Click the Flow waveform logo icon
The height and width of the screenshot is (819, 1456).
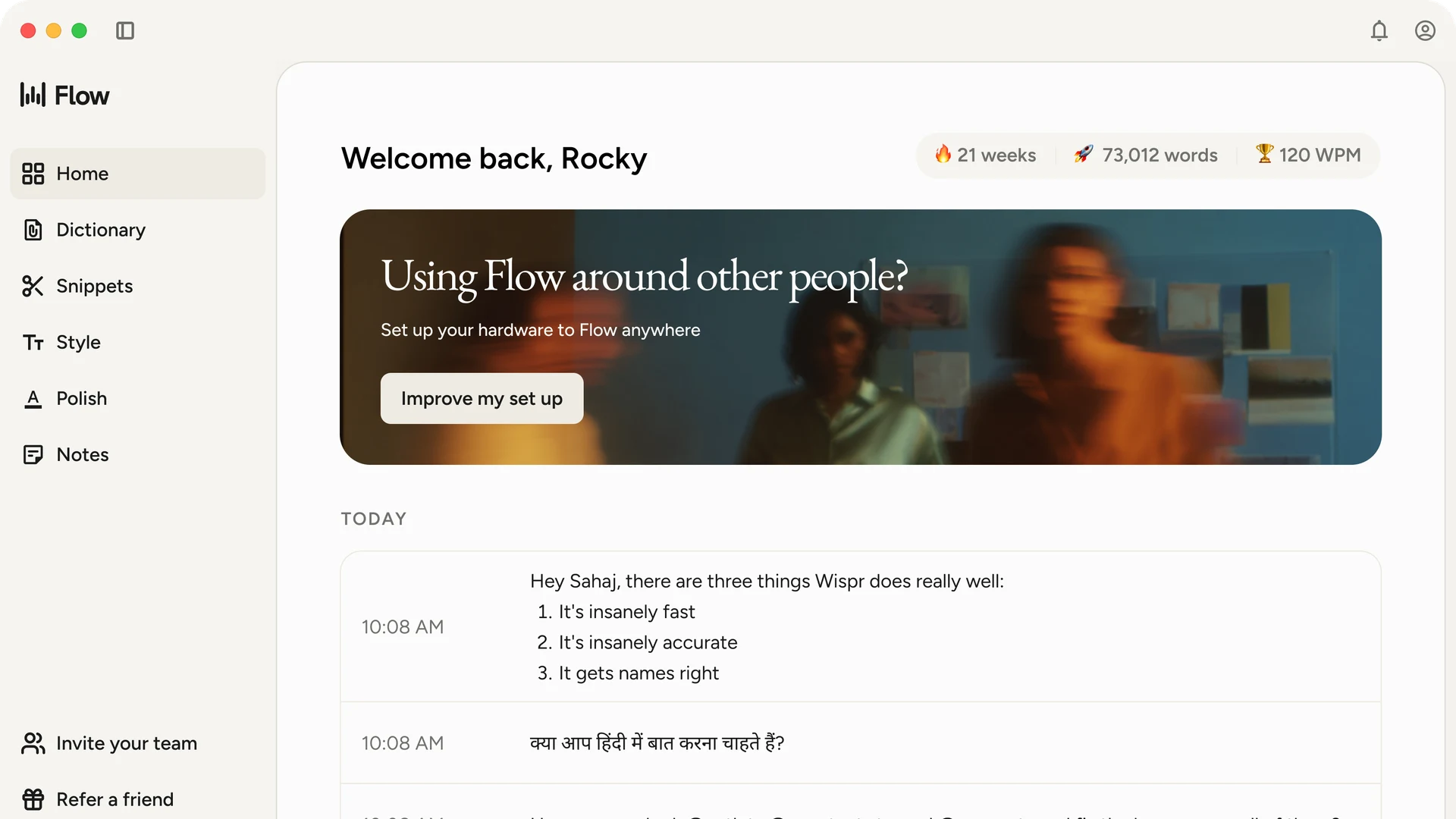tap(33, 95)
